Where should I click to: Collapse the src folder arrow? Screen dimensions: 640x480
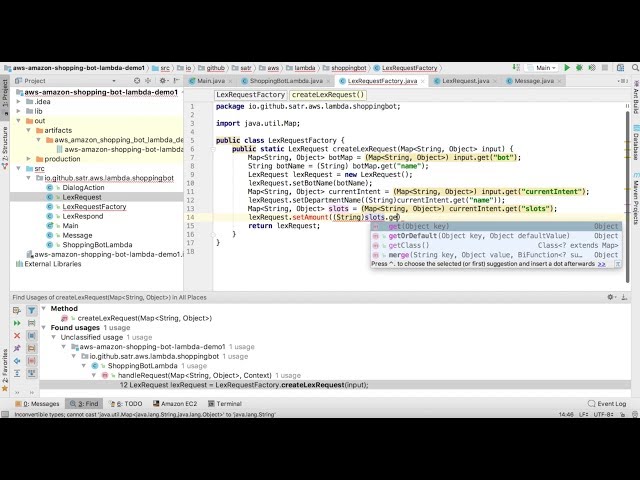18,168
